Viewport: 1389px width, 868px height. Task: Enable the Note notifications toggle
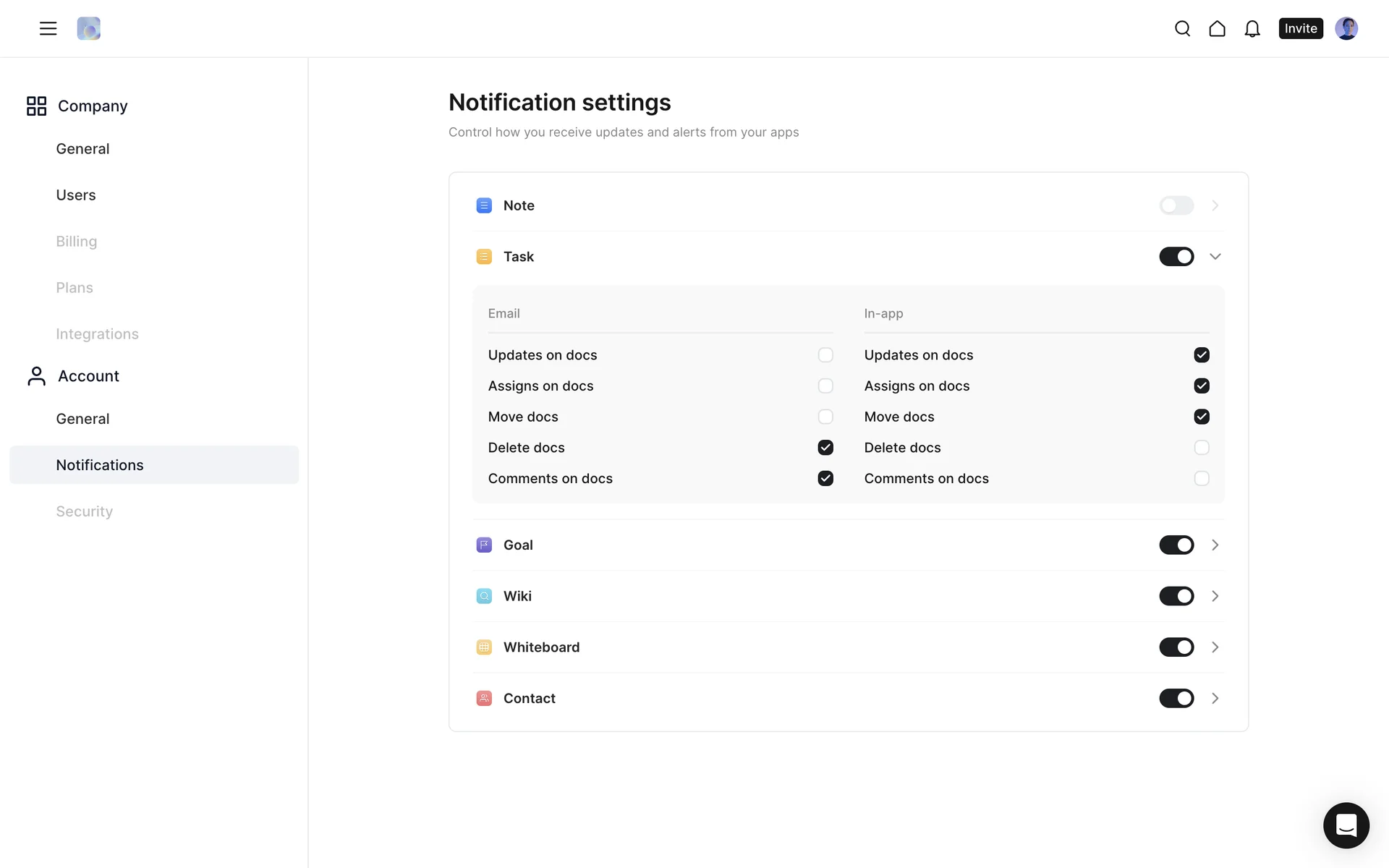pyautogui.click(x=1176, y=205)
